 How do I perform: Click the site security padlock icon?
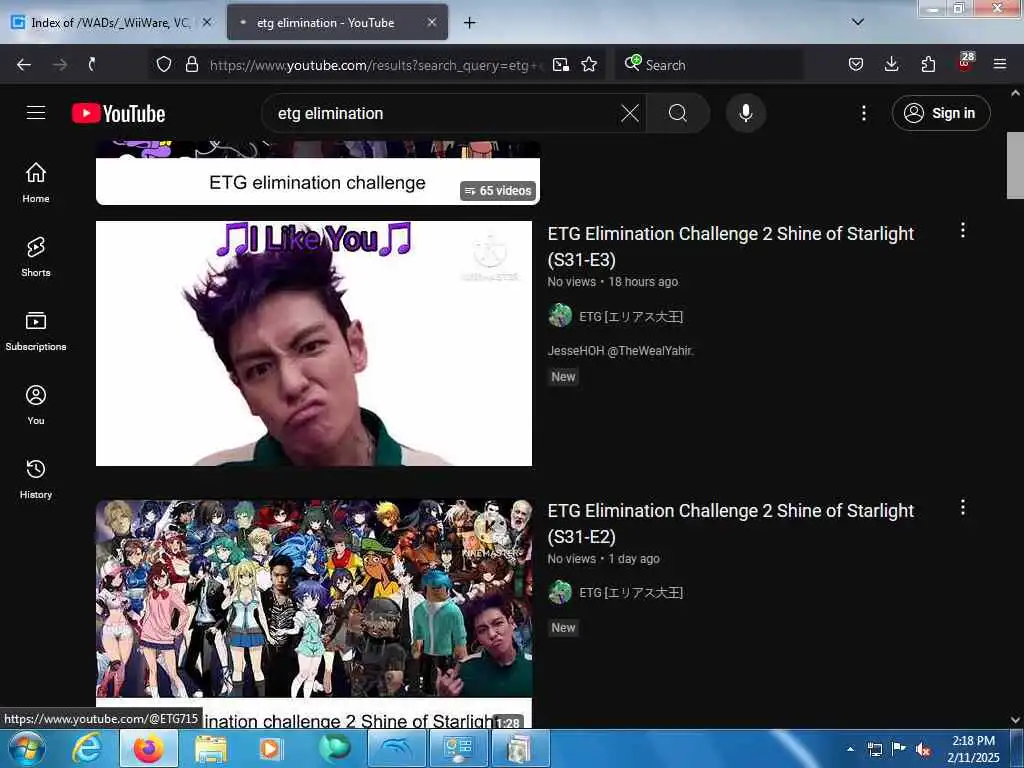tap(191, 64)
